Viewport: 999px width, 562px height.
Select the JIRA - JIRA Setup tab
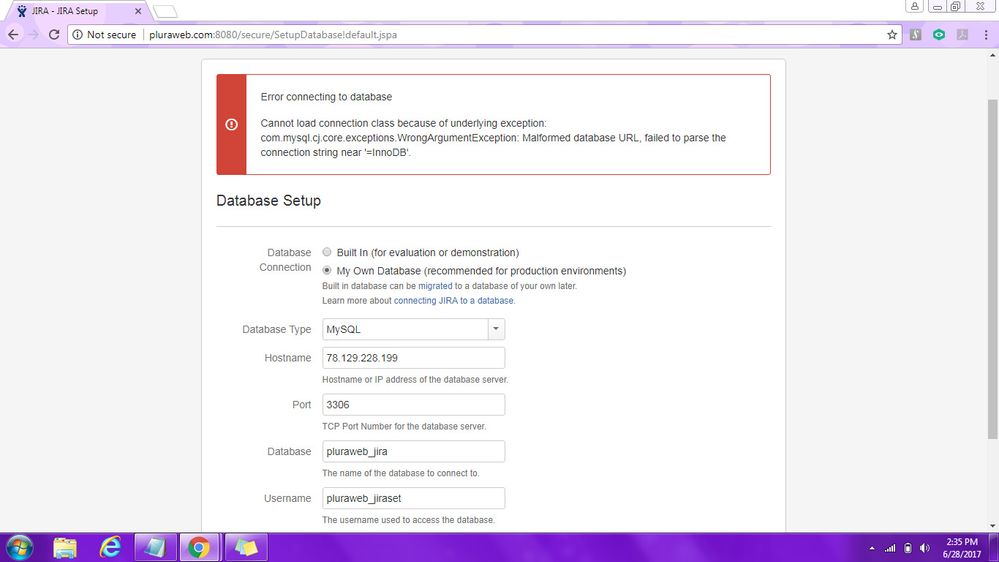coord(76,11)
